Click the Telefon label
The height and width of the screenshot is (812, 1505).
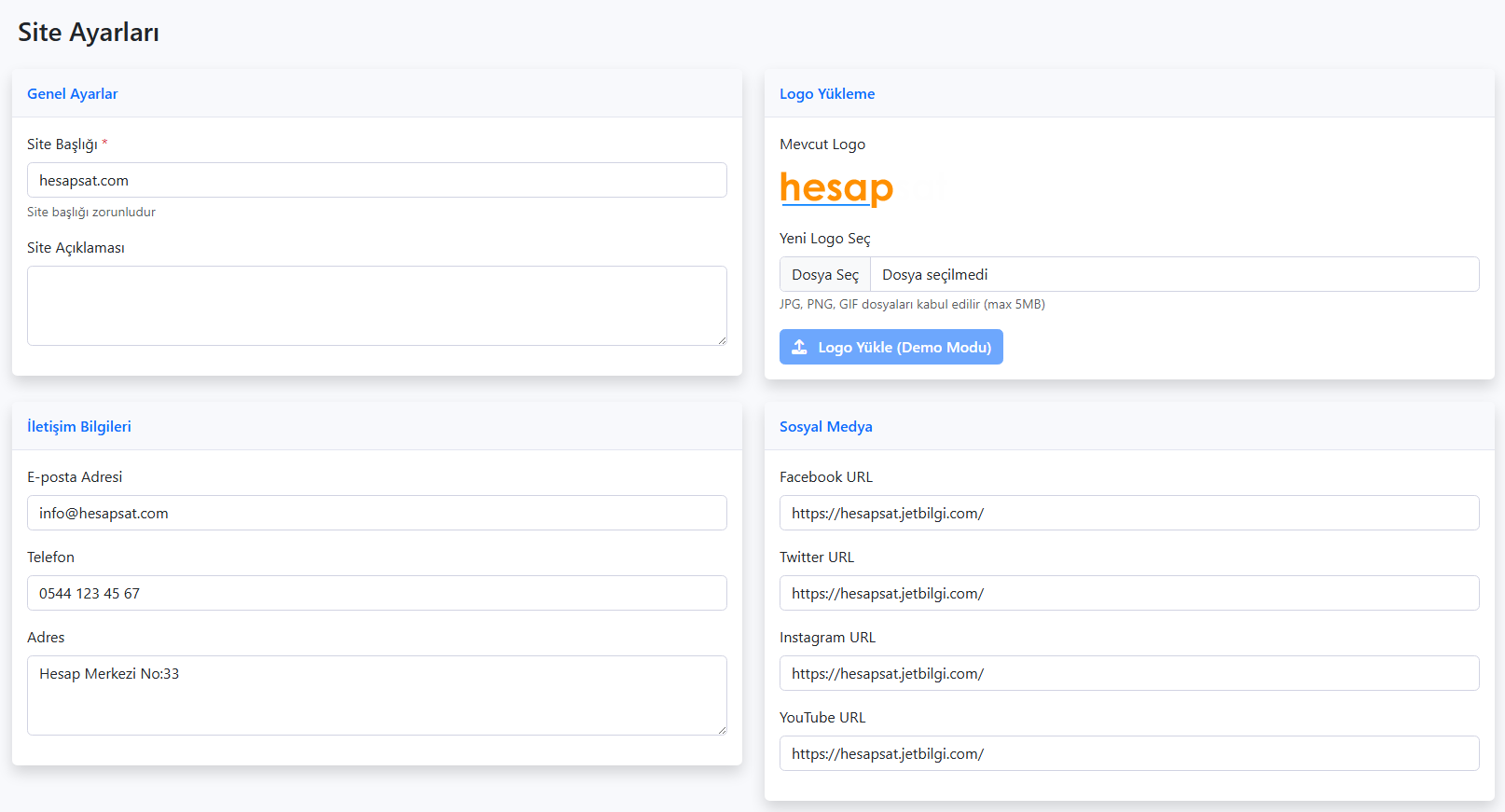(50, 557)
